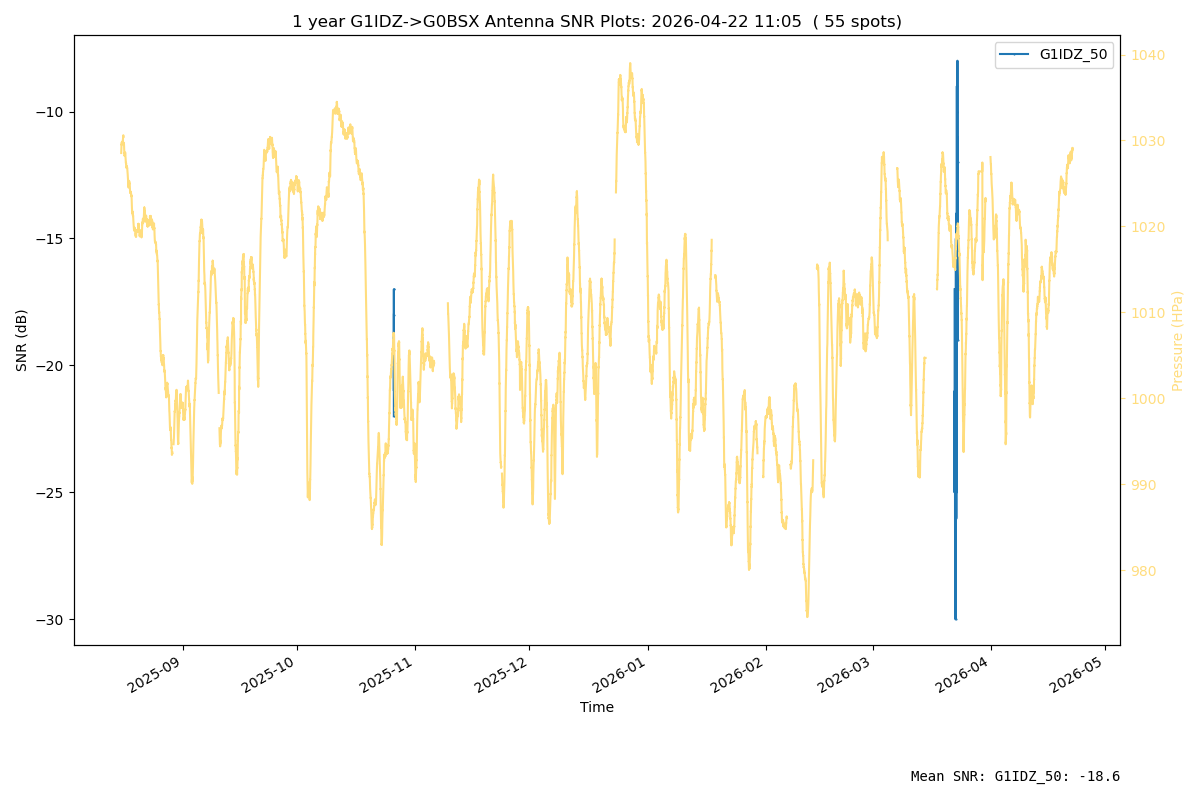The height and width of the screenshot is (800, 1200).
Task: Click the 1040 pressure tick label
Action: (1145, 55)
